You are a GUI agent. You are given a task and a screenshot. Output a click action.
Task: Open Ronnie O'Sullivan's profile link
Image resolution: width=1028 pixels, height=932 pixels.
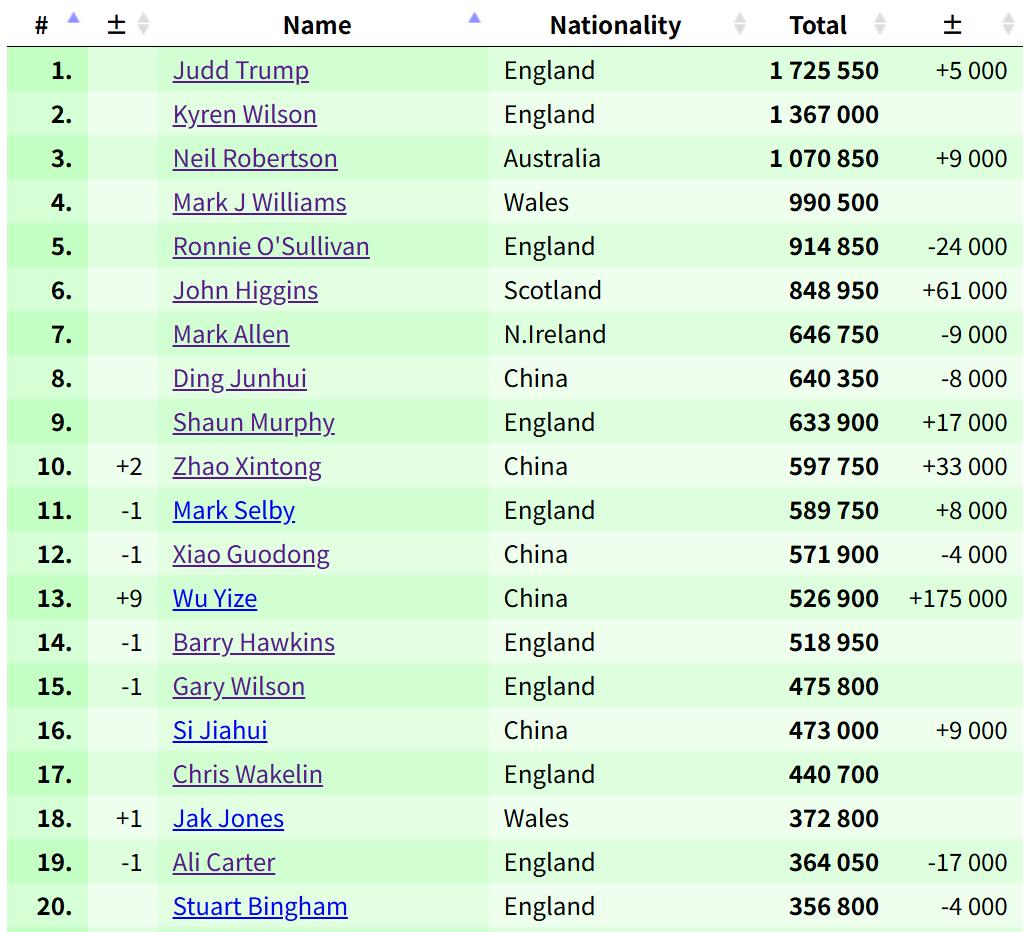(271, 247)
